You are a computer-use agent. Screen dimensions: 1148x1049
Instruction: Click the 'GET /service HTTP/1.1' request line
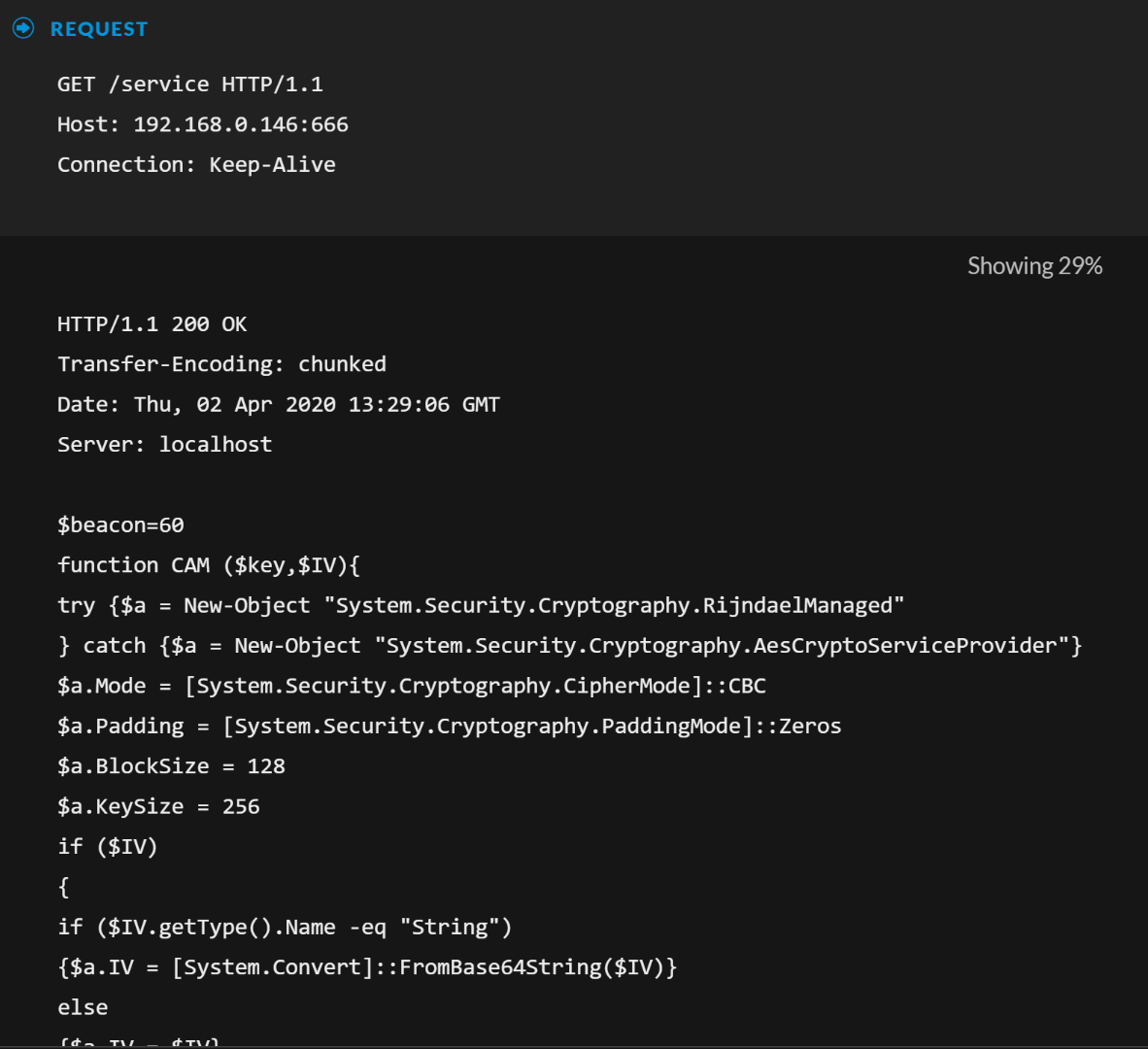pyautogui.click(x=190, y=85)
